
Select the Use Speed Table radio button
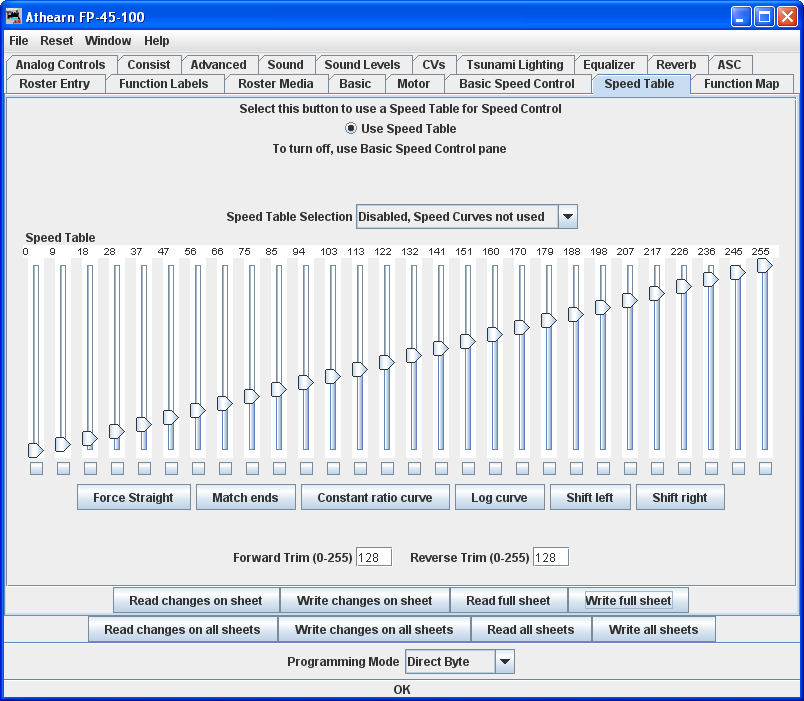(351, 129)
